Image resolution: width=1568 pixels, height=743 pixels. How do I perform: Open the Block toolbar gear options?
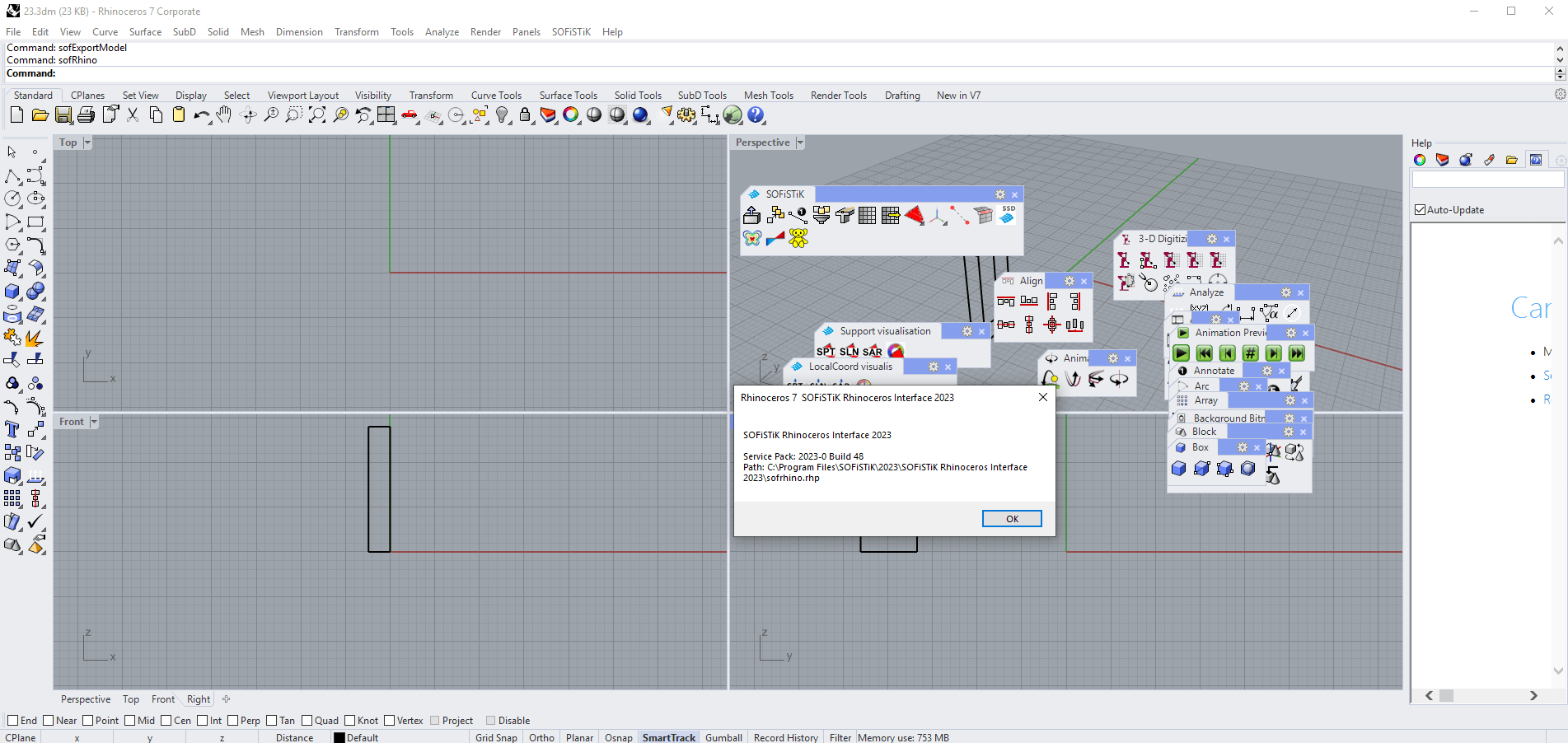[x=1289, y=432]
